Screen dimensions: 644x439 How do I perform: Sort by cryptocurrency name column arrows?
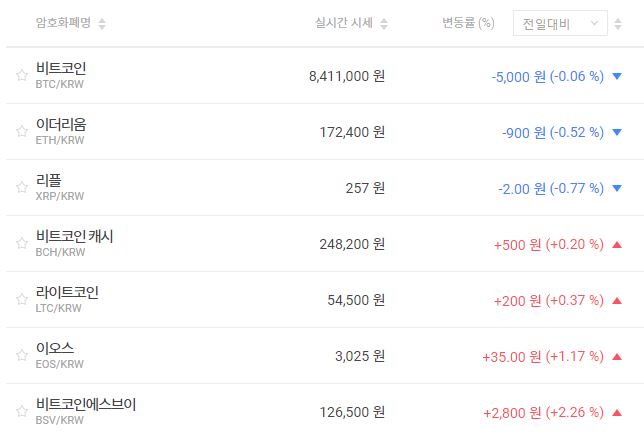(x=102, y=23)
